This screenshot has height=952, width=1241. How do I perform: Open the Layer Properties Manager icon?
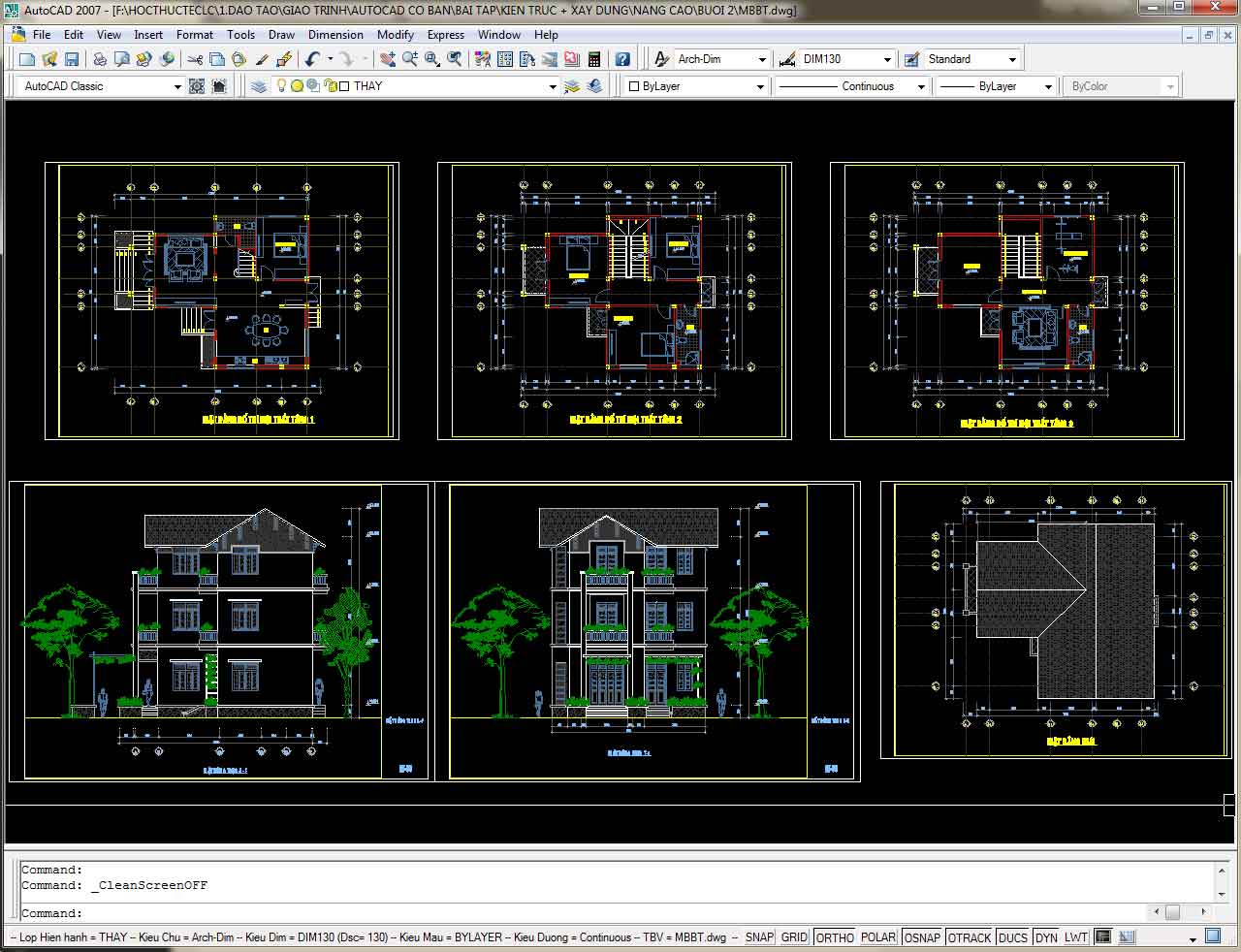click(x=258, y=86)
